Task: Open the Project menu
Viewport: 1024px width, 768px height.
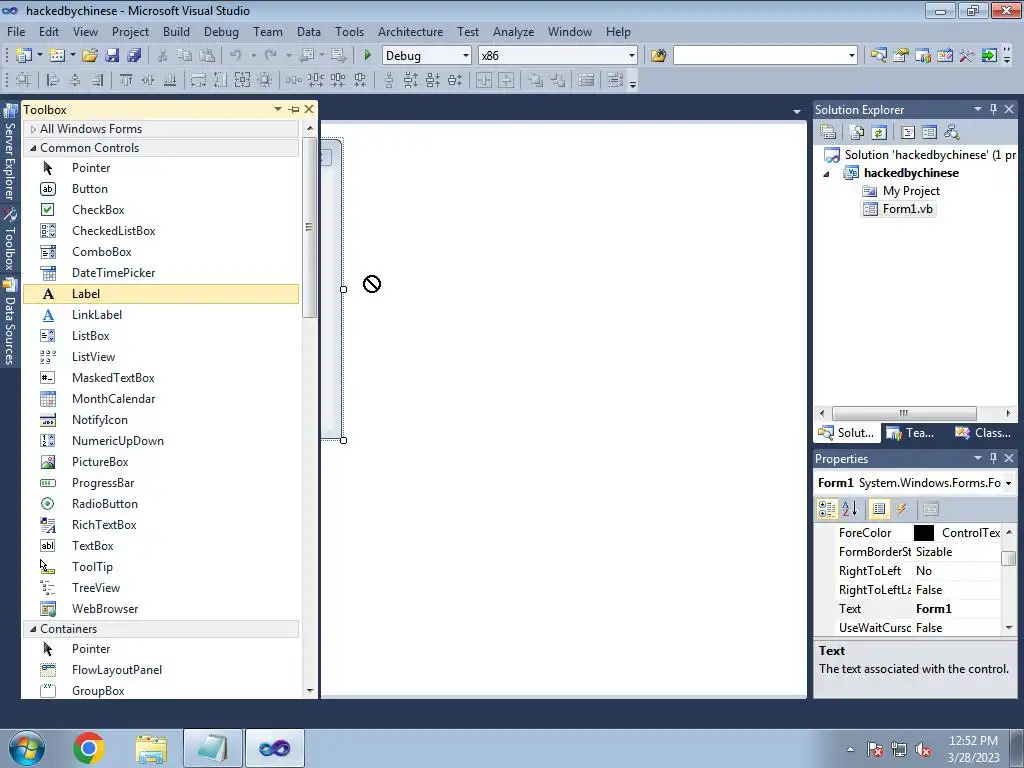Action: coord(130,31)
